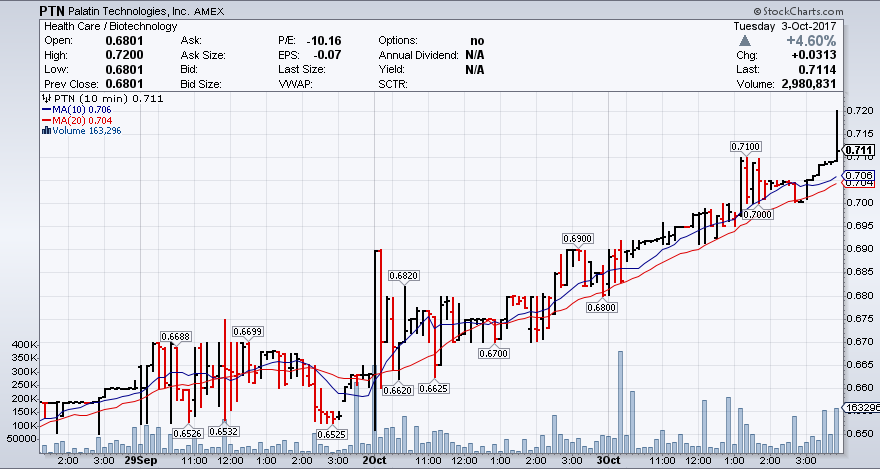Viewport: 880px width, 469px height.
Task: Click the Volume bars legend icon
Action: tap(44, 130)
